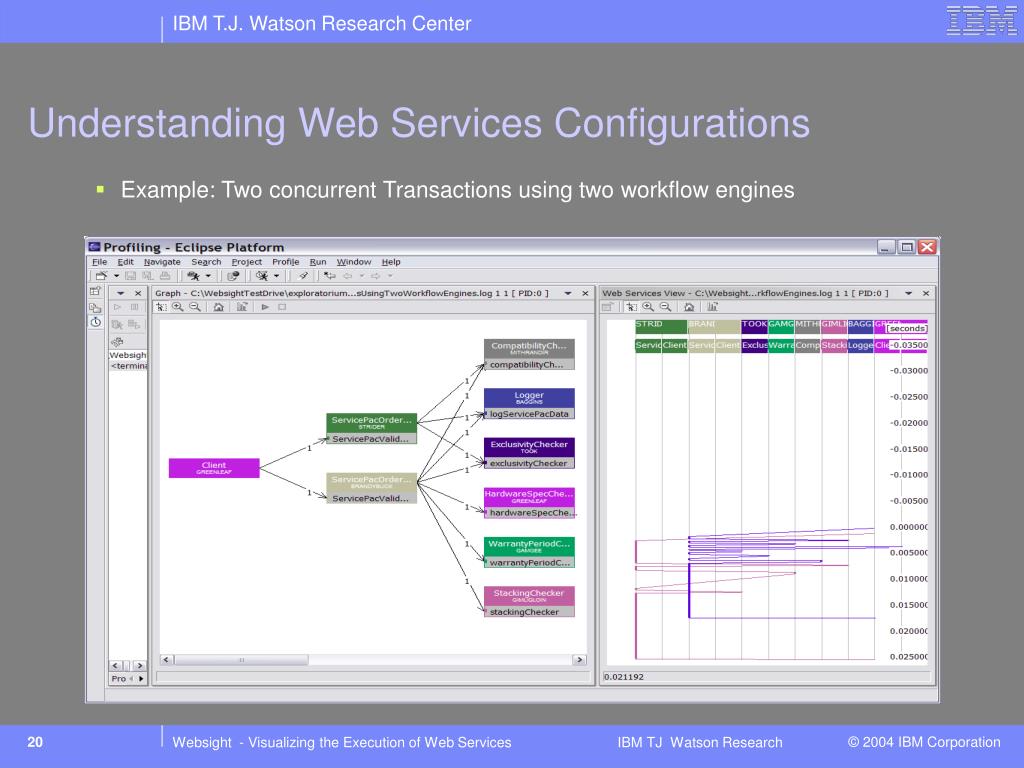Select the Profiling perspective clock icon
The width and height of the screenshot is (1024, 768).
[95, 322]
